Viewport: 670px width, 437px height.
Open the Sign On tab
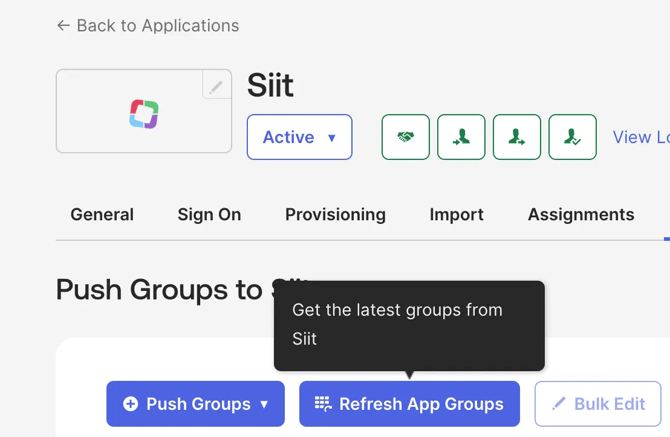pyautogui.click(x=209, y=214)
